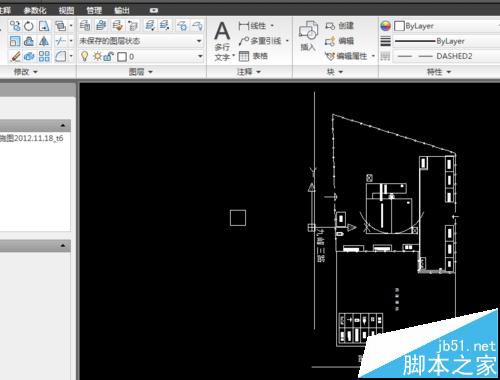500x380 pixels.
Task: Select the Erase tool
Action: pos(15,56)
